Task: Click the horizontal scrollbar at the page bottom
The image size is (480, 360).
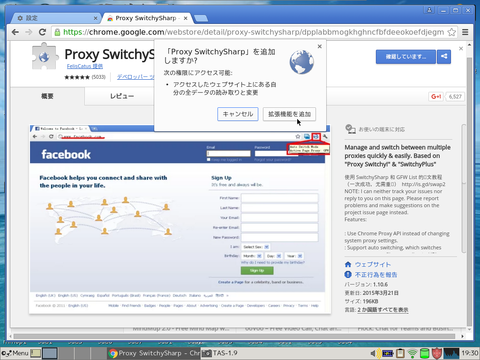Action: [233, 336]
